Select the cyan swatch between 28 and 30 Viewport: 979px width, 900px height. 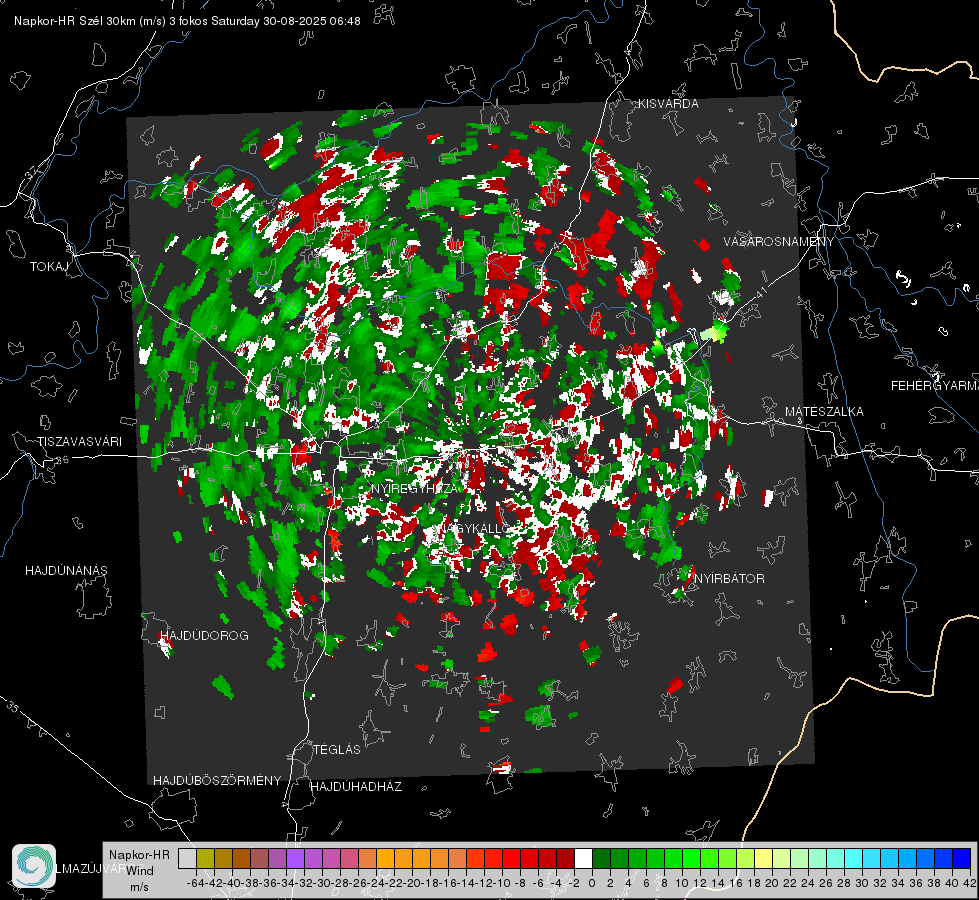(853, 858)
